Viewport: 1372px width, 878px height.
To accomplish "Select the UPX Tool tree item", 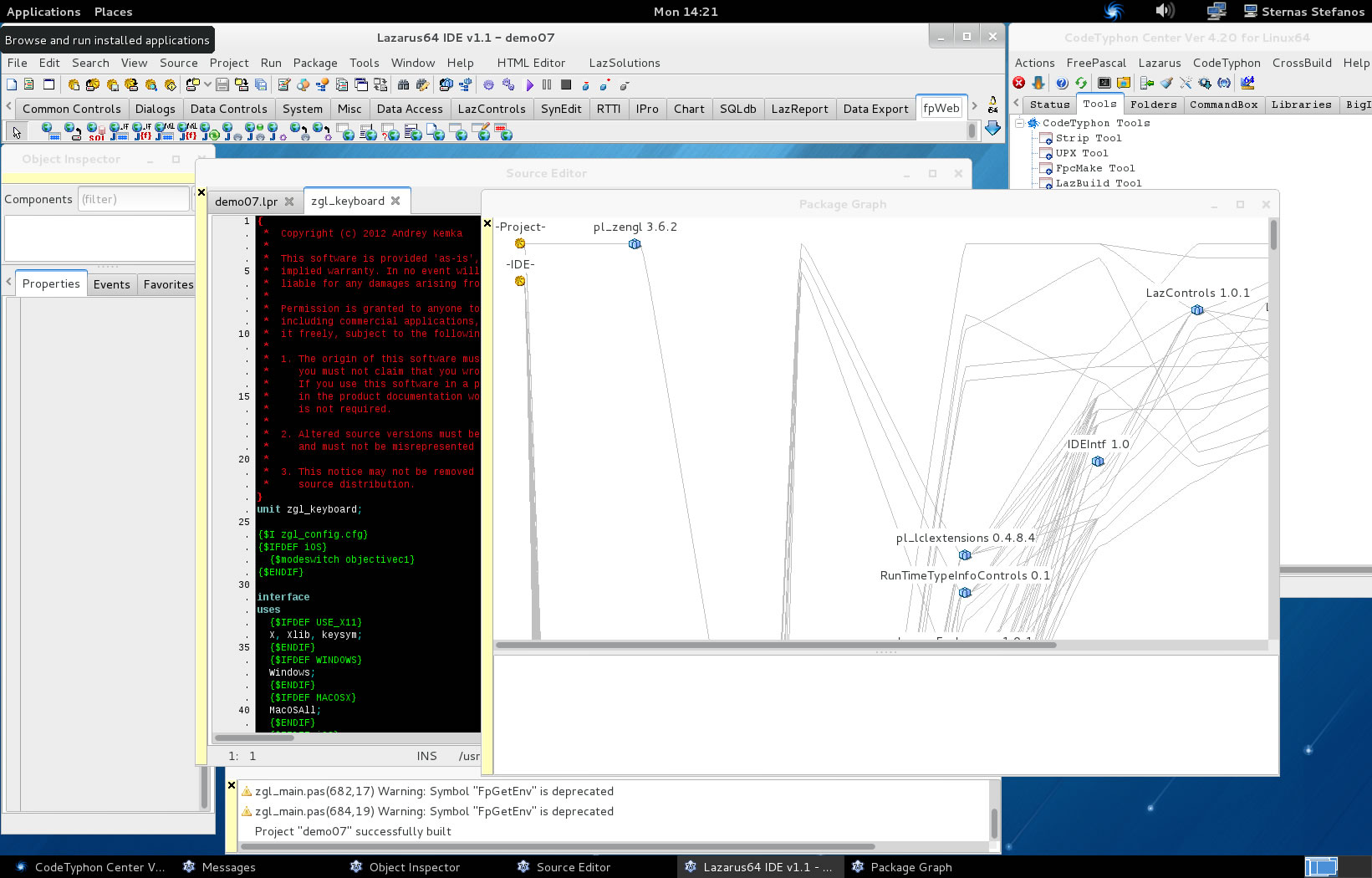I will point(1081,153).
